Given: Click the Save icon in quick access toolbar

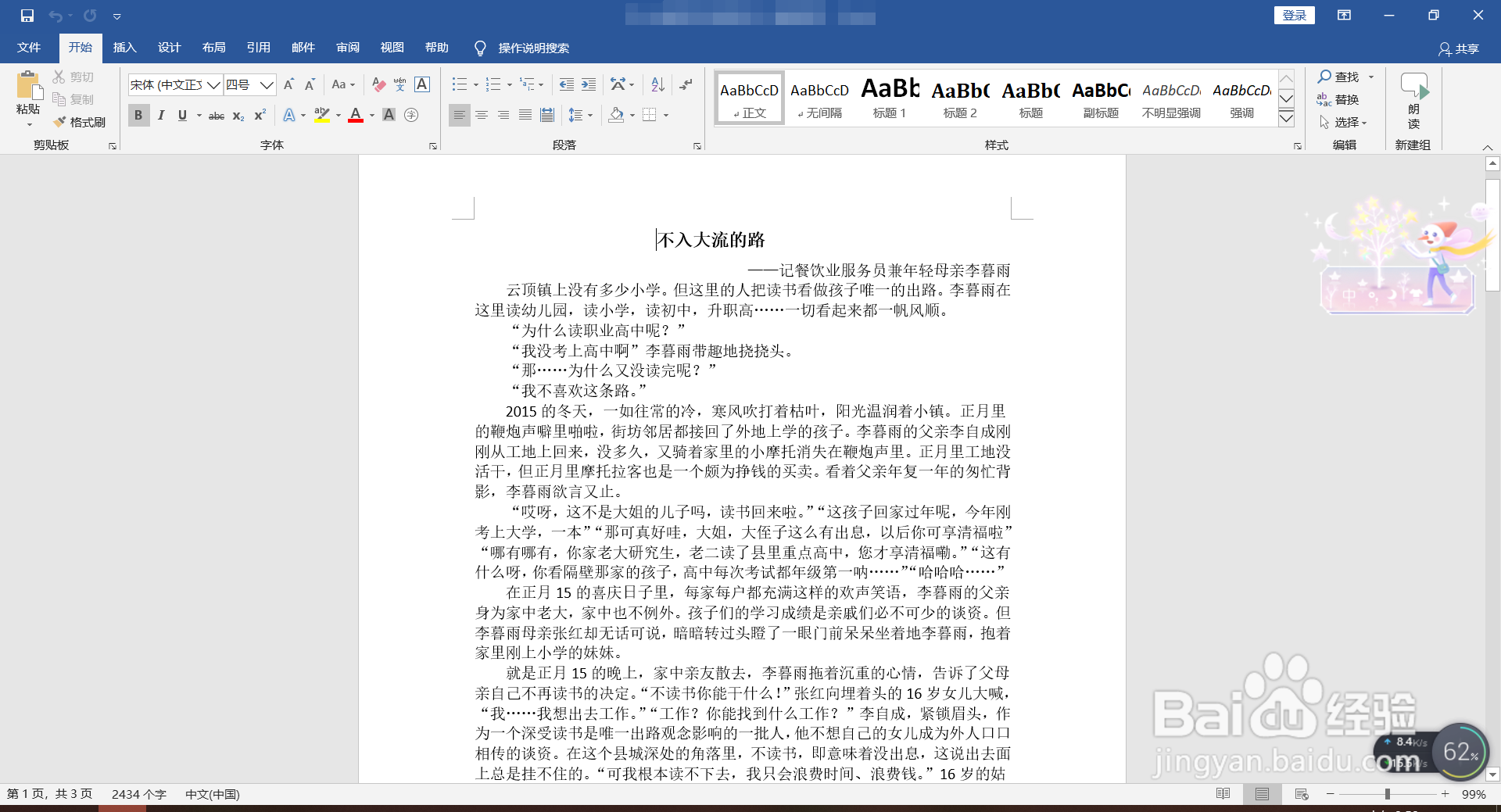Looking at the screenshot, I should [27, 16].
